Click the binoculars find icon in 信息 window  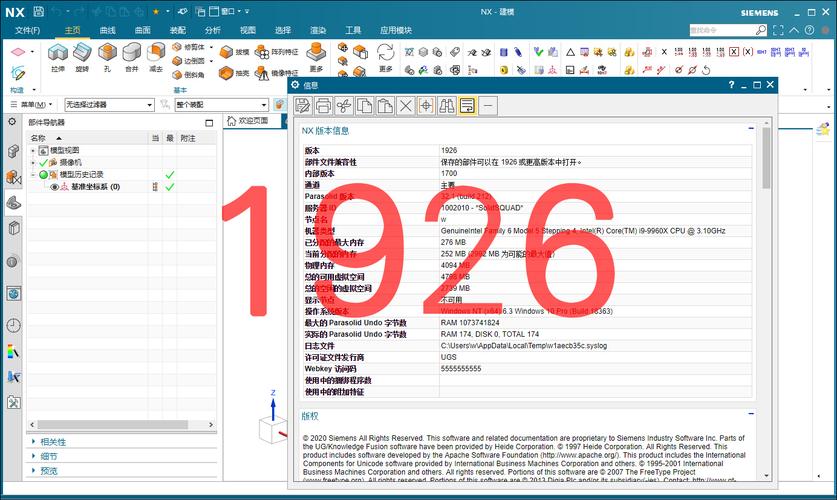tap(446, 106)
